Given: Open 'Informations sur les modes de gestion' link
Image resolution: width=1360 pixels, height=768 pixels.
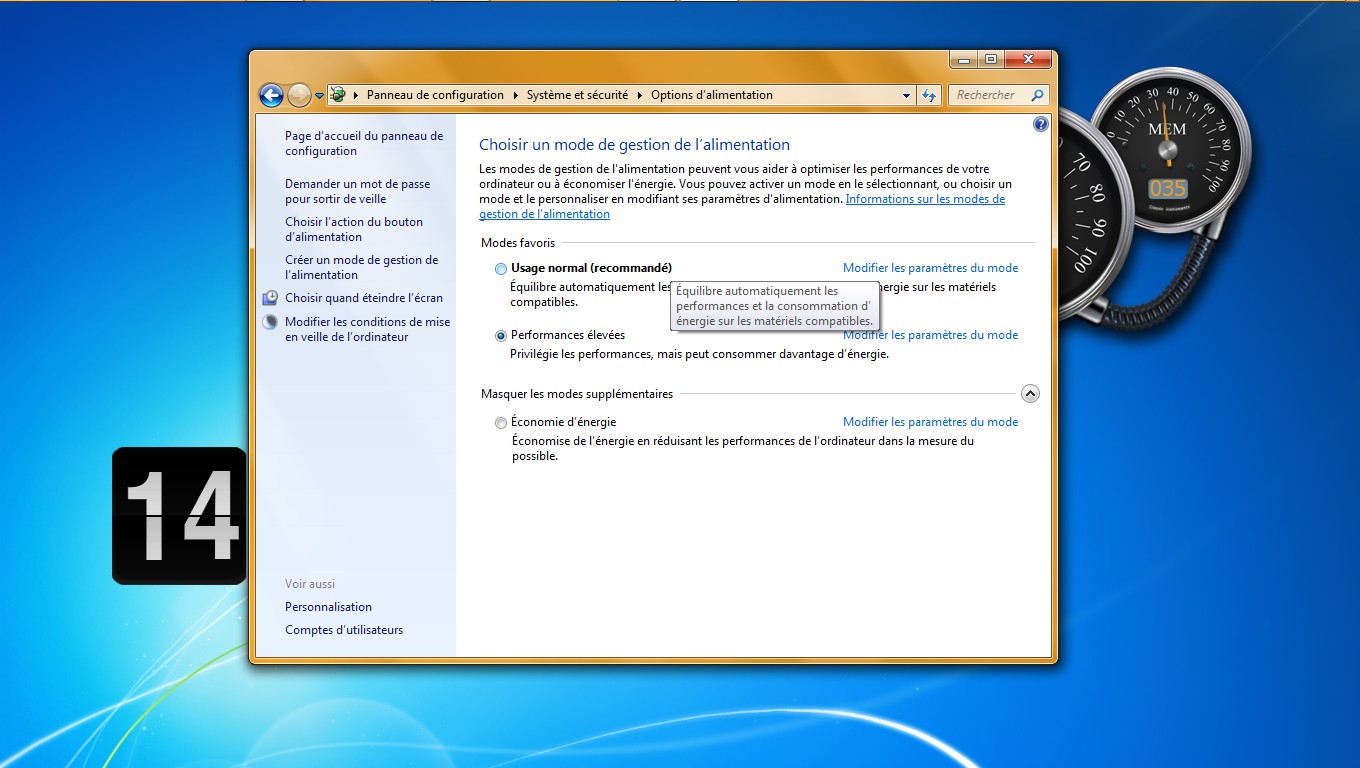Looking at the screenshot, I should (925, 199).
